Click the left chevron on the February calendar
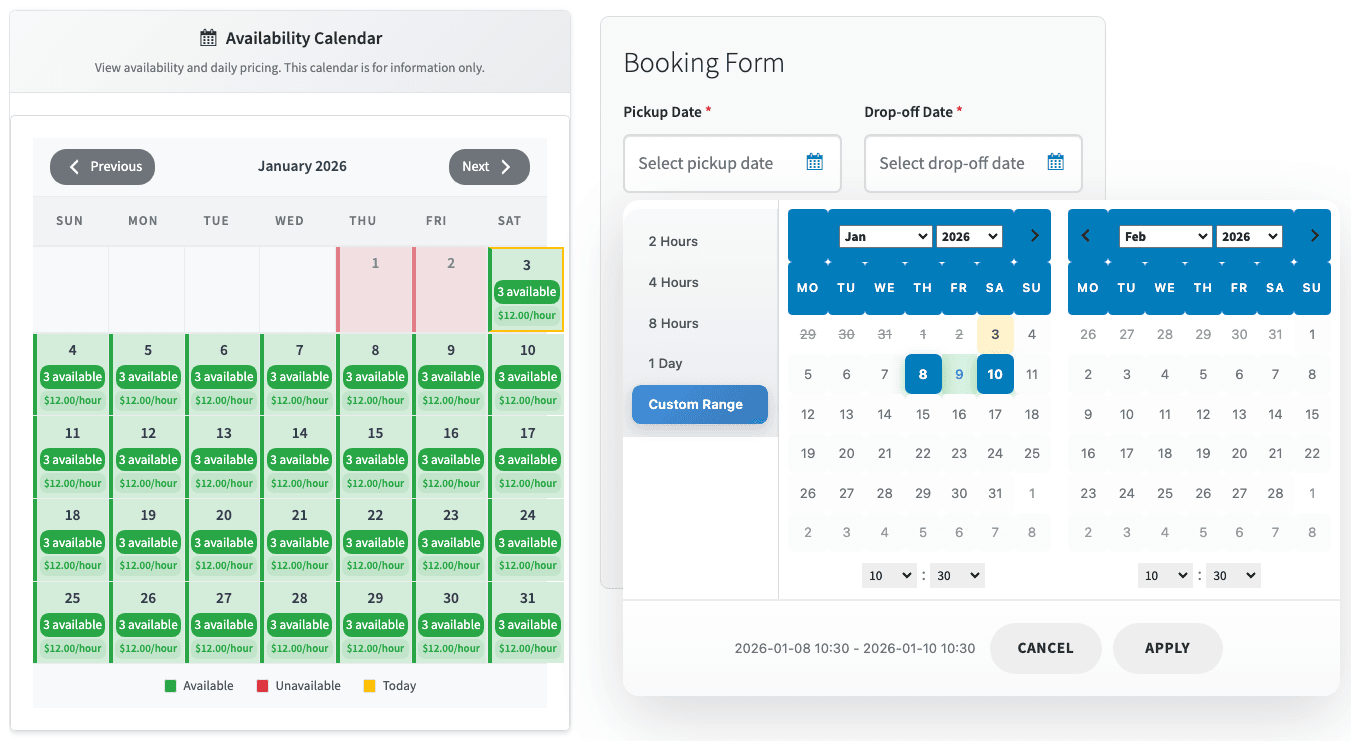The height and width of the screenshot is (741, 1351). [1088, 235]
